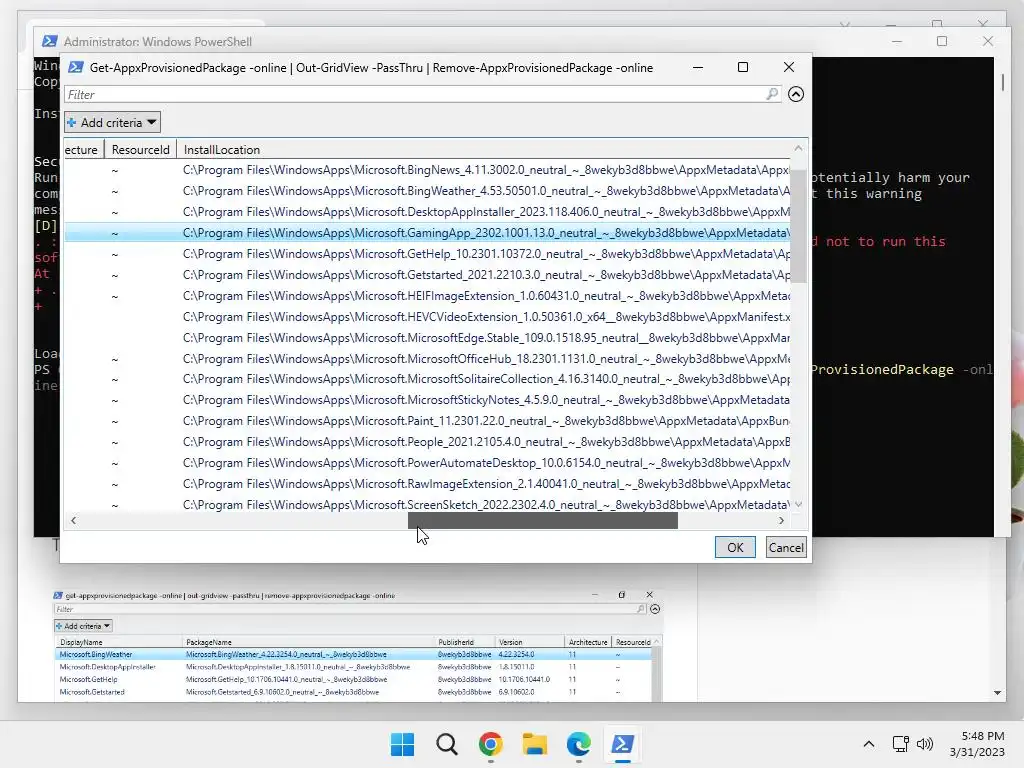Select the Microsoft.ScreenSketch row
Viewport: 1024px width, 768px height.
427,504
